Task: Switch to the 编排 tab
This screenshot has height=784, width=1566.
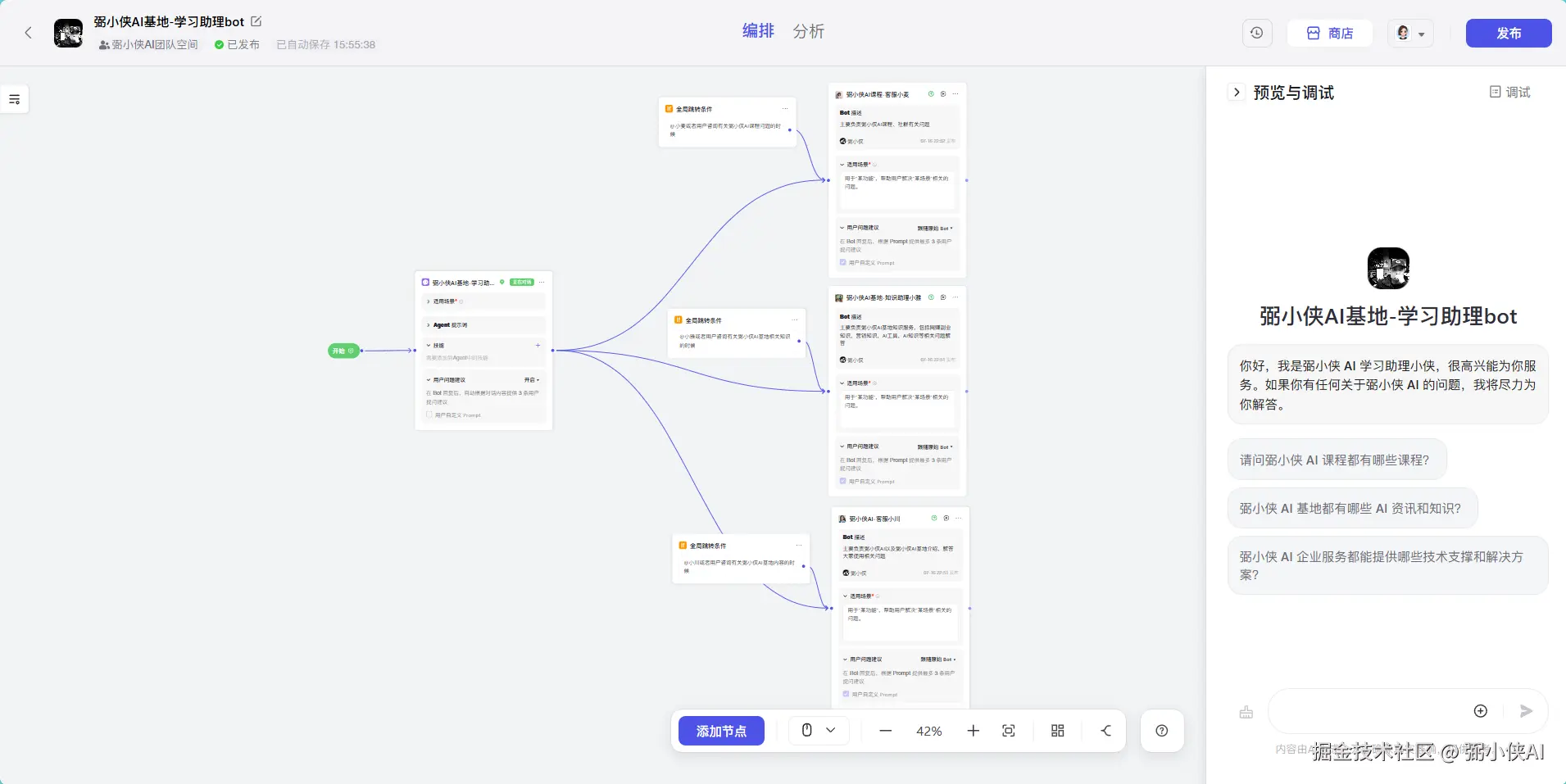Action: pyautogui.click(x=758, y=31)
